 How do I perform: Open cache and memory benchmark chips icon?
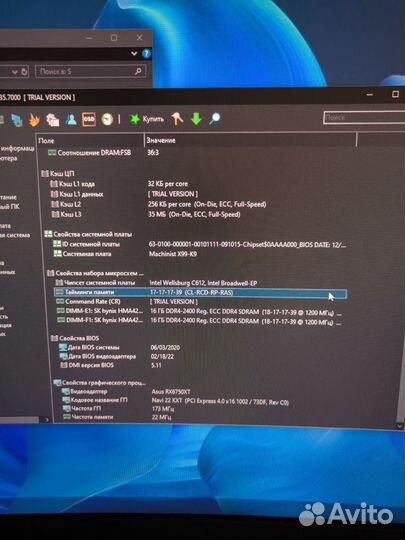(x=52, y=120)
